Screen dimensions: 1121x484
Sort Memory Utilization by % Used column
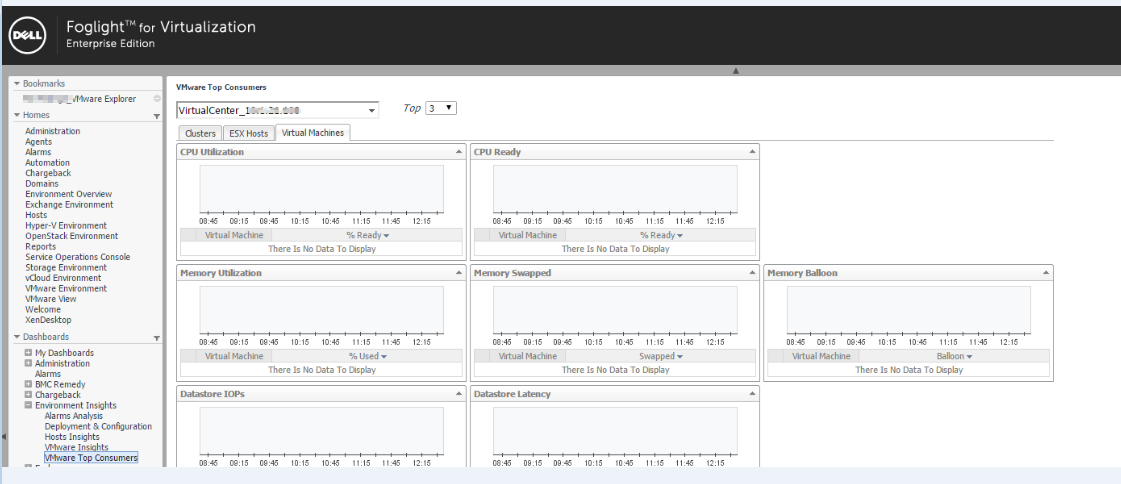coord(367,356)
